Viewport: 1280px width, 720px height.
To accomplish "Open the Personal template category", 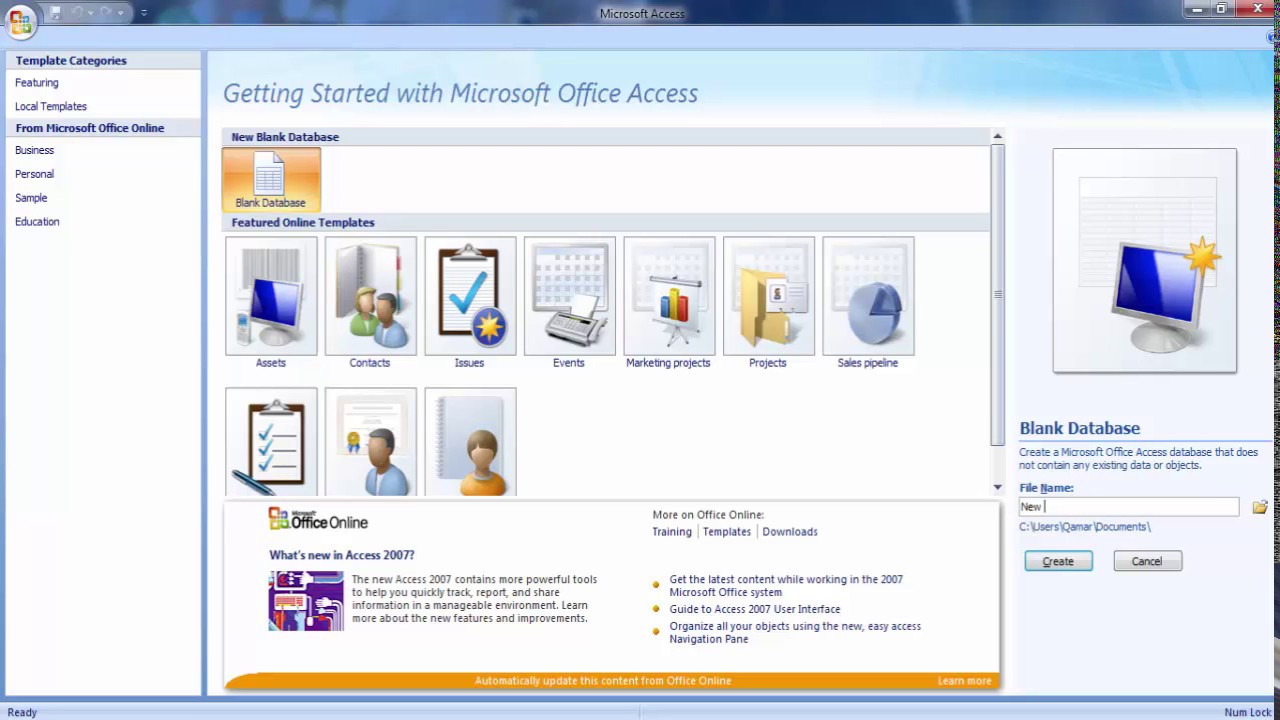I will point(35,174).
